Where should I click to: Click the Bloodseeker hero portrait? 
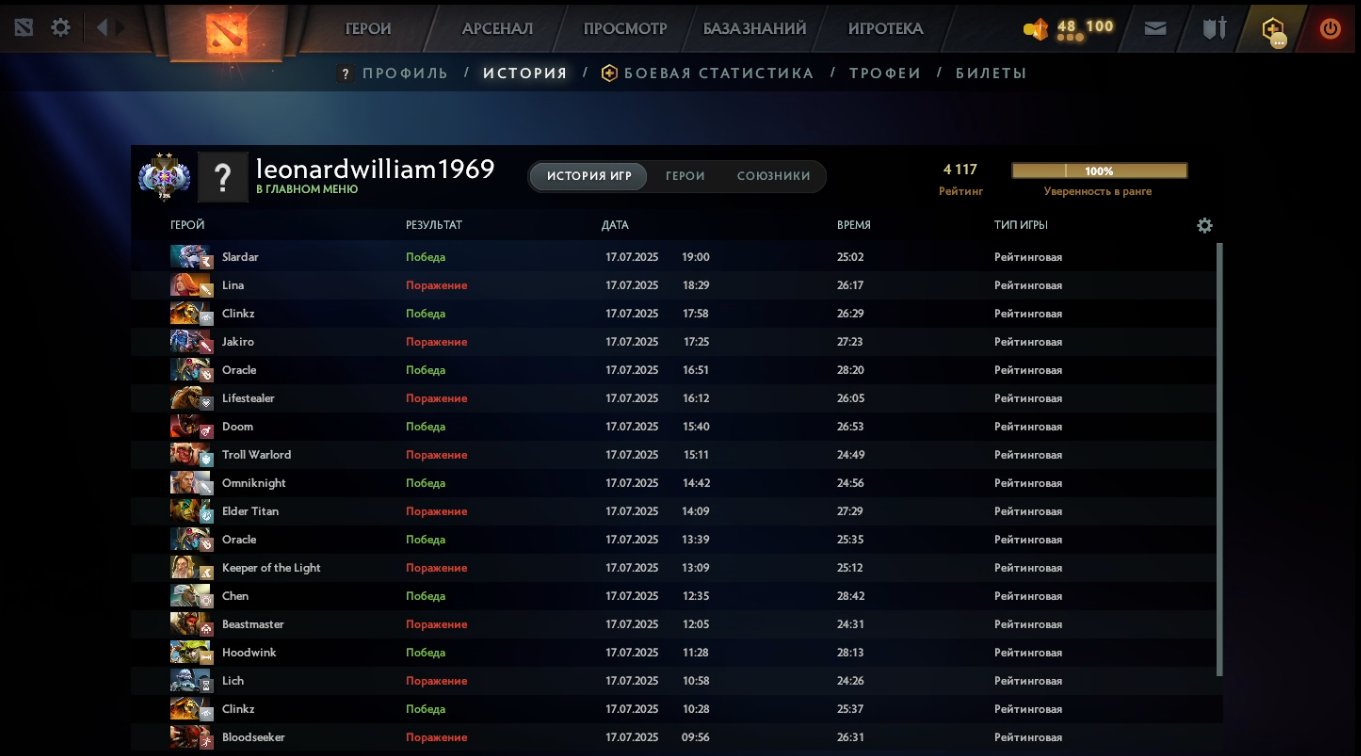pyautogui.click(x=191, y=737)
